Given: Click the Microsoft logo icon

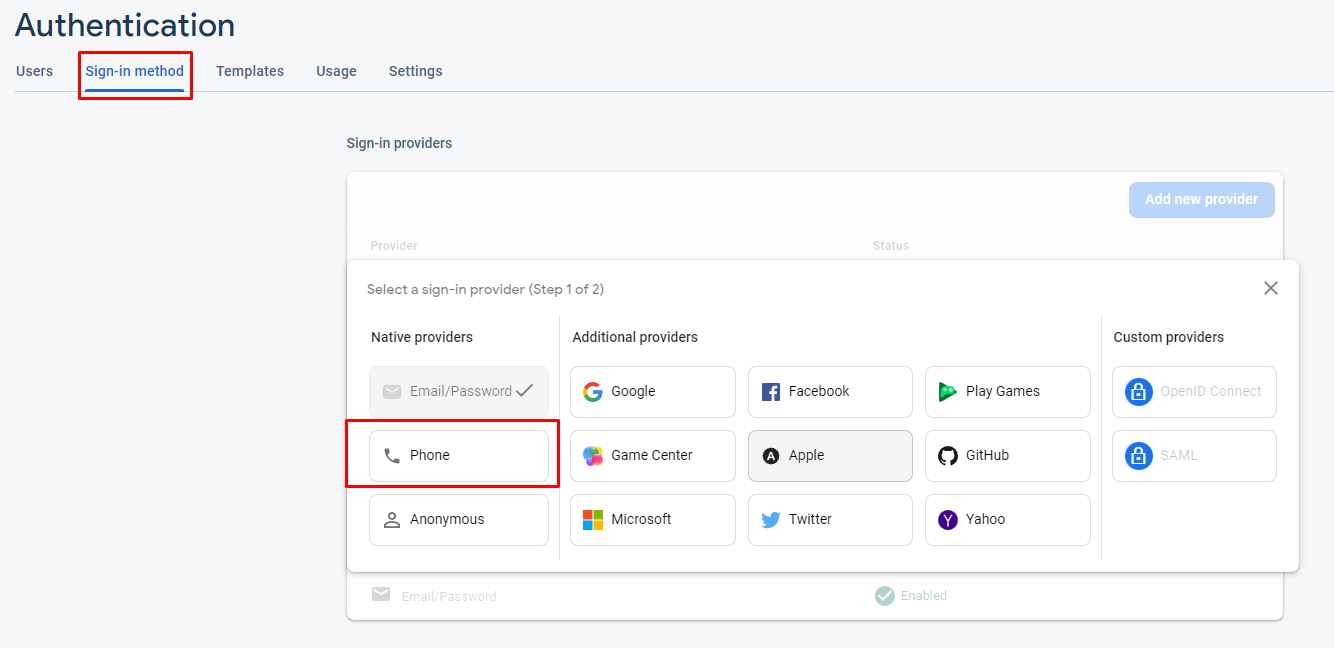Looking at the screenshot, I should (x=593, y=520).
